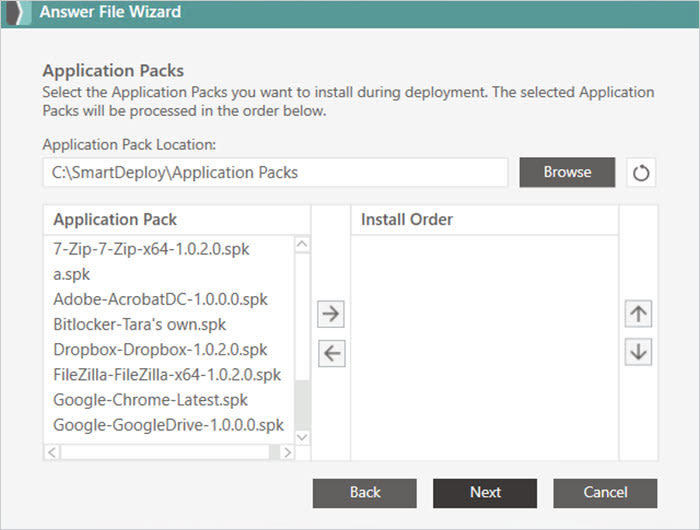
Task: Click the Application Pack Location path field
Action: pos(275,172)
